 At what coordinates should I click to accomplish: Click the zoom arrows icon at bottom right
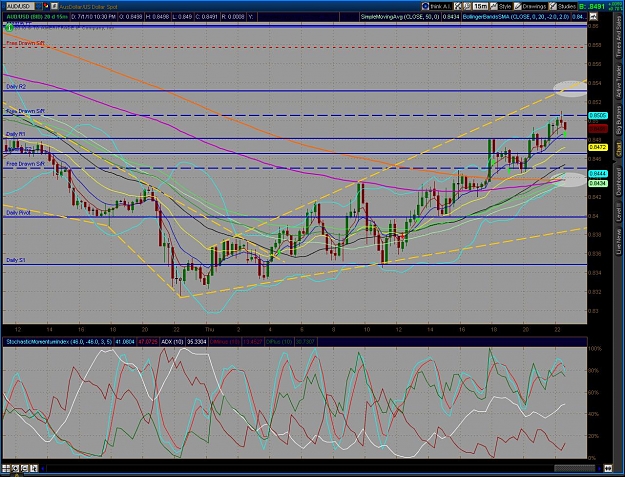coord(609,468)
